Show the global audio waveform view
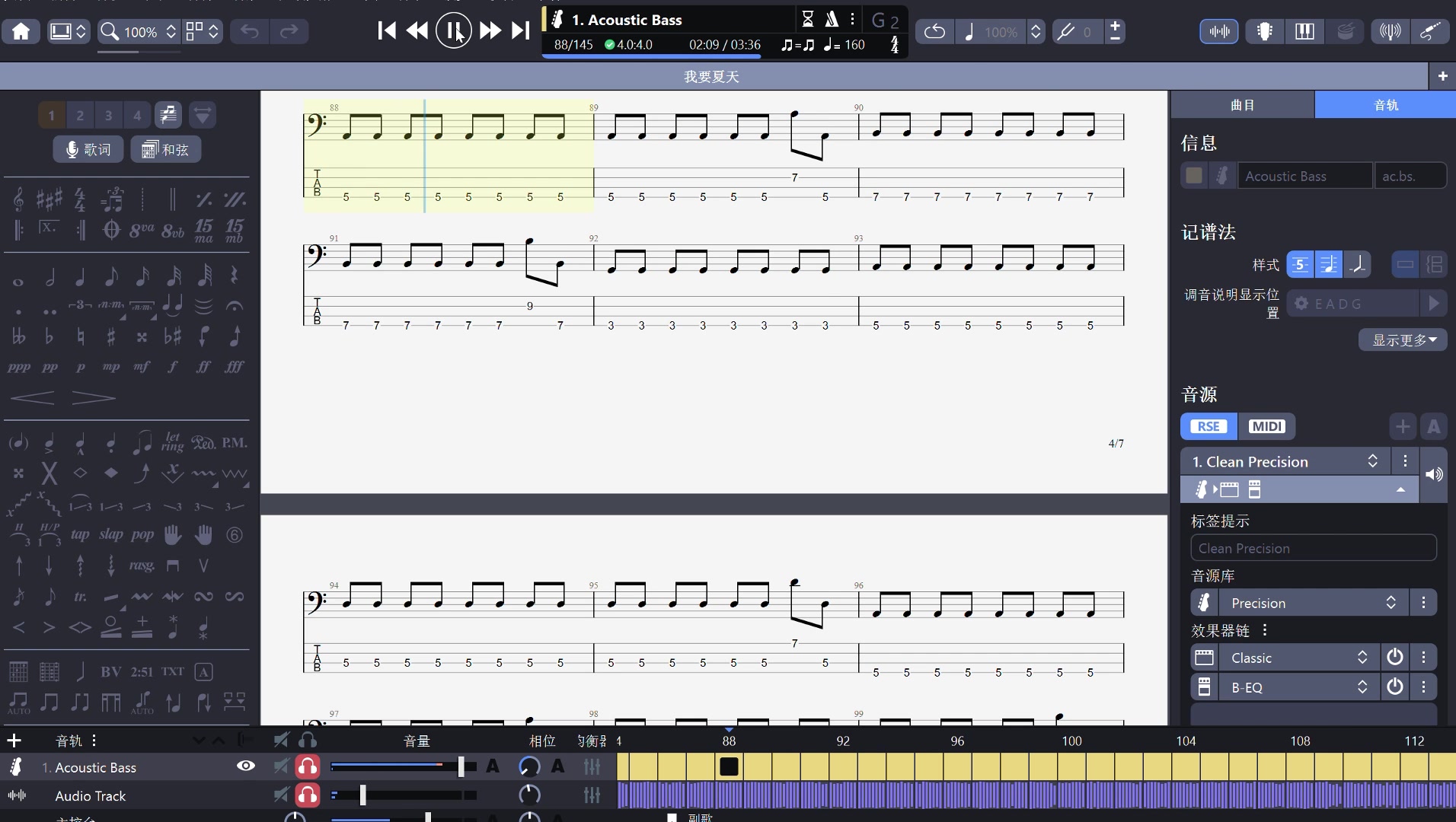Viewport: 1456px width, 822px height. coord(1219,31)
